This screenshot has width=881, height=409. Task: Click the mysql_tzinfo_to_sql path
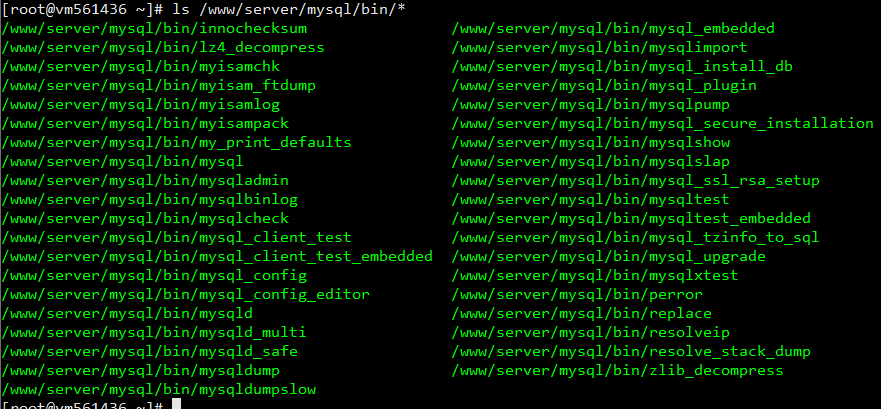tap(635, 237)
